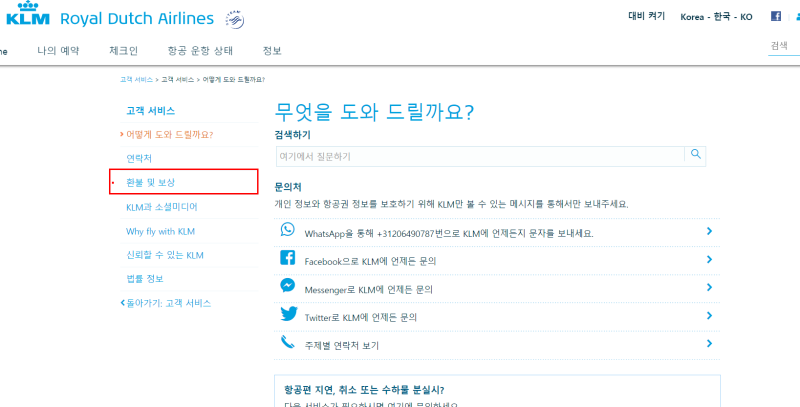The height and width of the screenshot is (407, 800).
Task: Open Messenger로 KLM에 언제든 문의 text
Action: (368, 290)
